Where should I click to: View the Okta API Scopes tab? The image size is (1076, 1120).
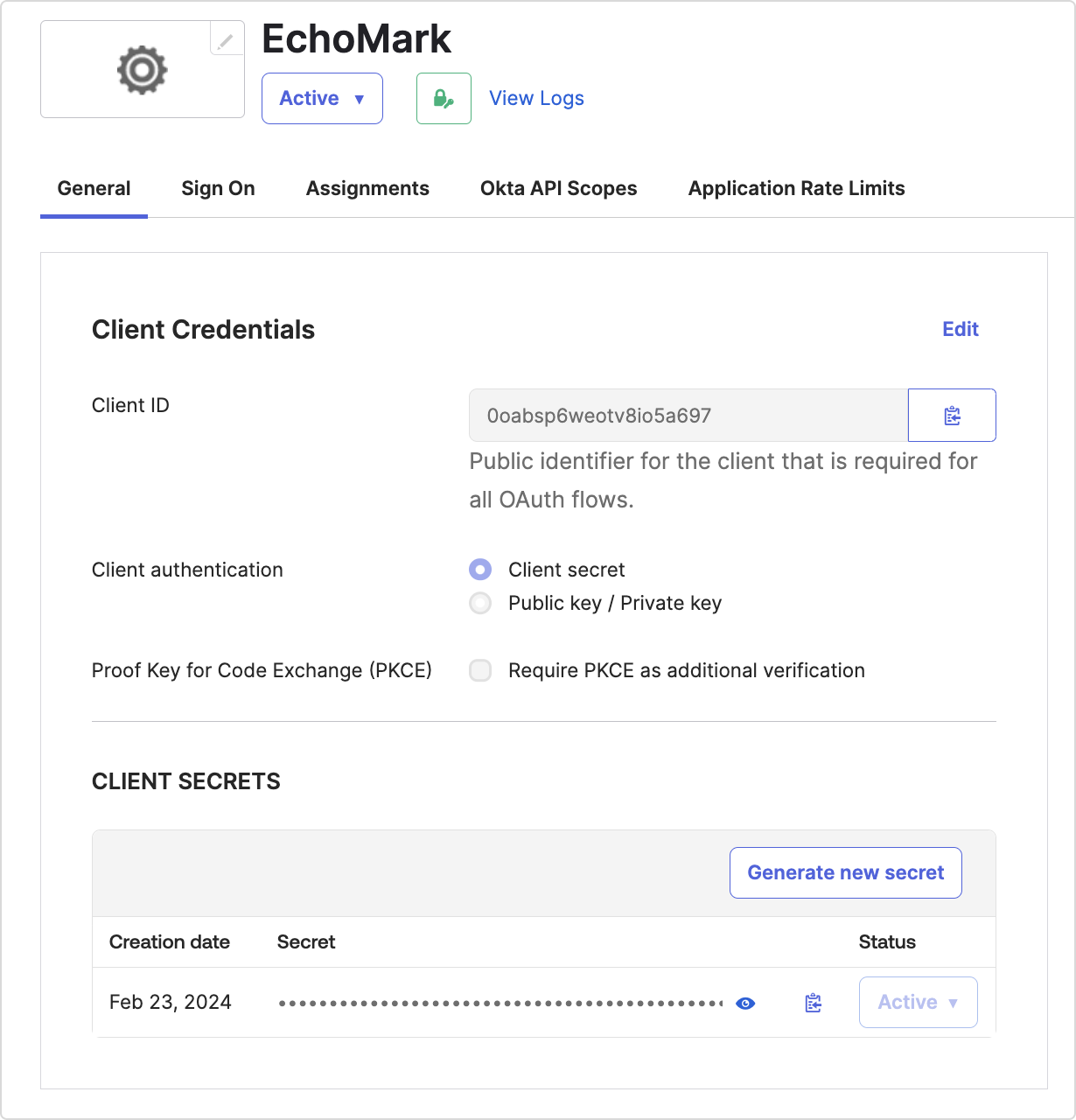point(558,188)
